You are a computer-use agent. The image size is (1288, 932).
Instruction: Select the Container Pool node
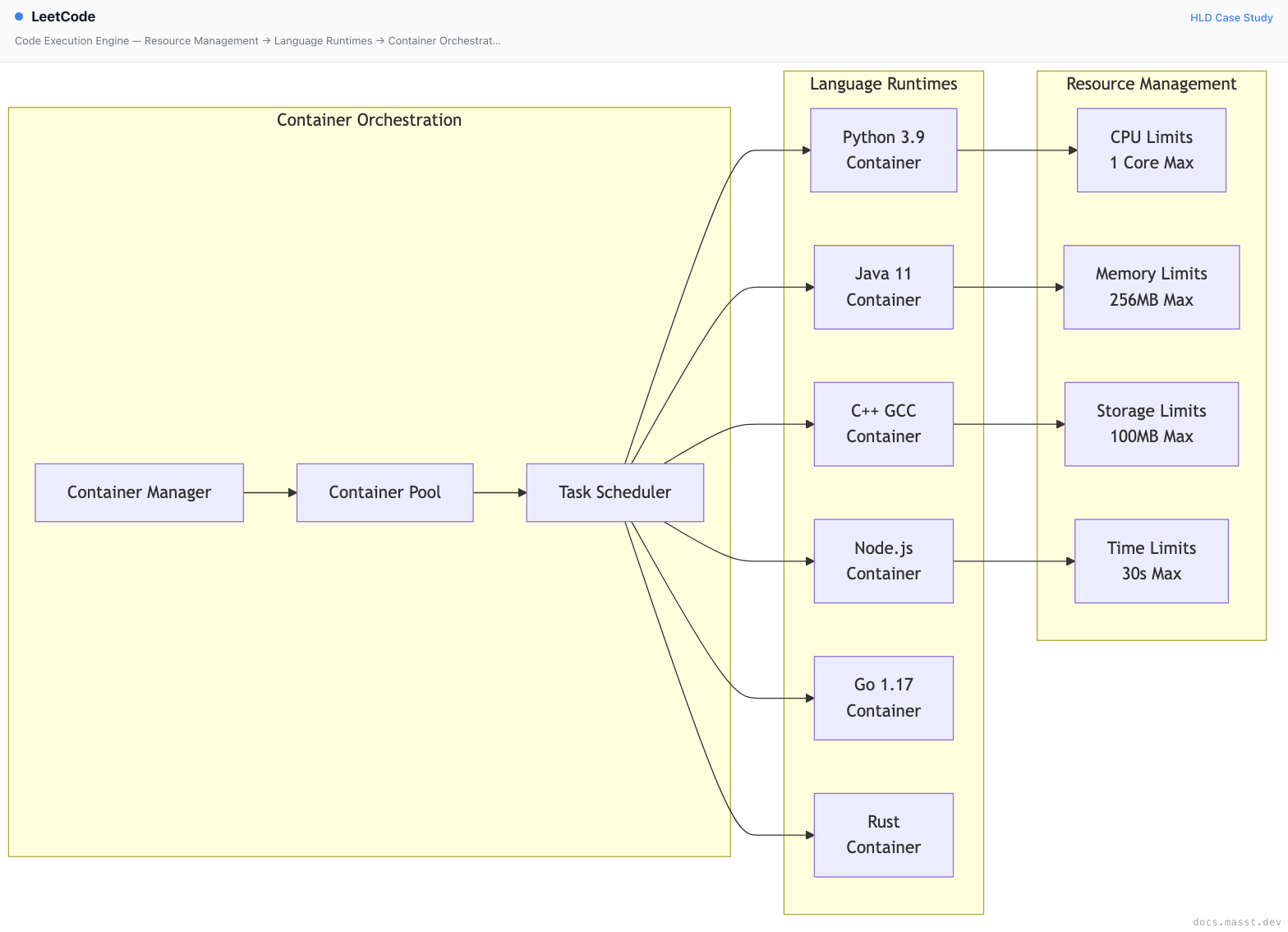pos(384,492)
